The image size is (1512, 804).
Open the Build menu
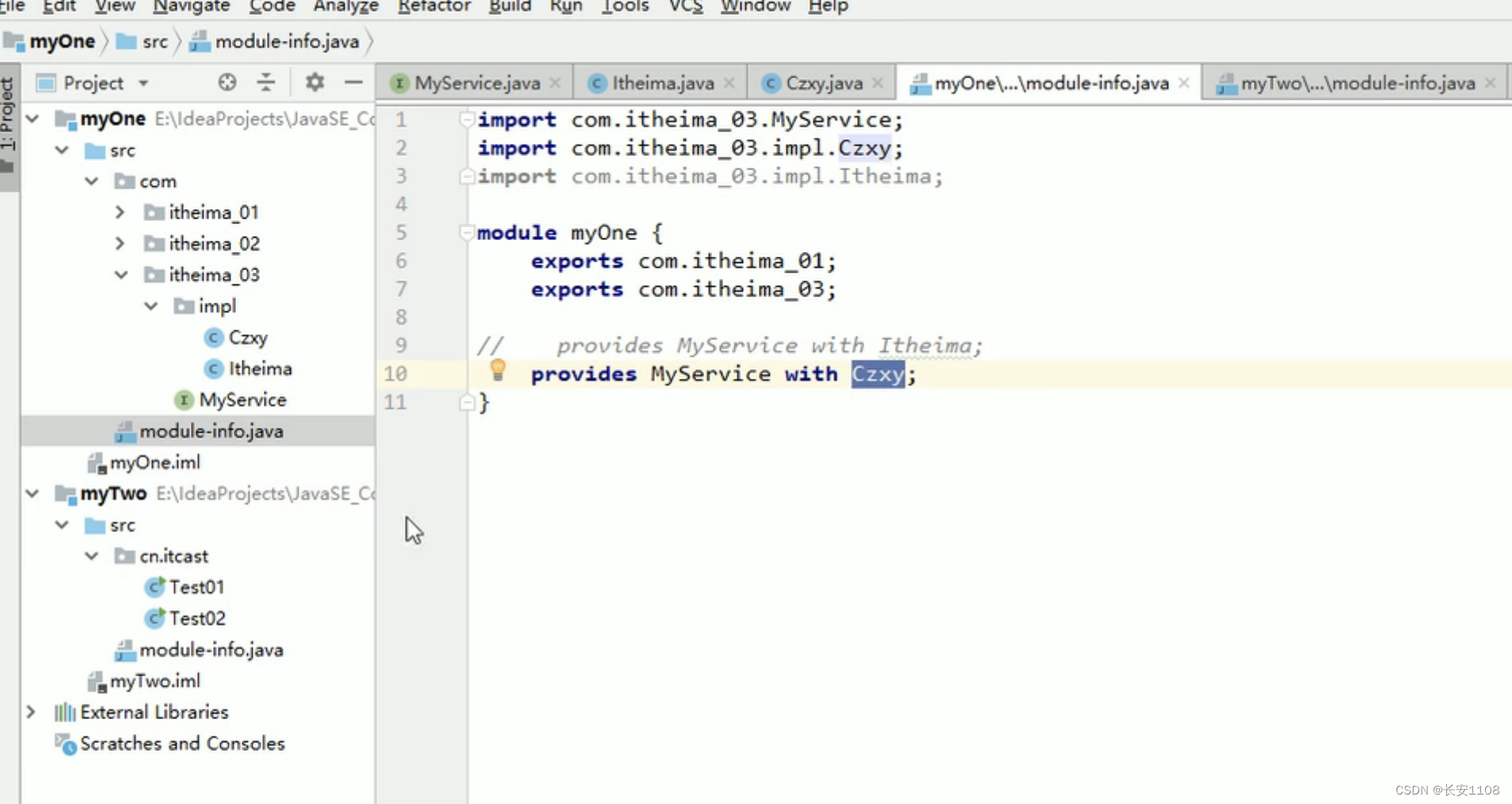pos(509,6)
